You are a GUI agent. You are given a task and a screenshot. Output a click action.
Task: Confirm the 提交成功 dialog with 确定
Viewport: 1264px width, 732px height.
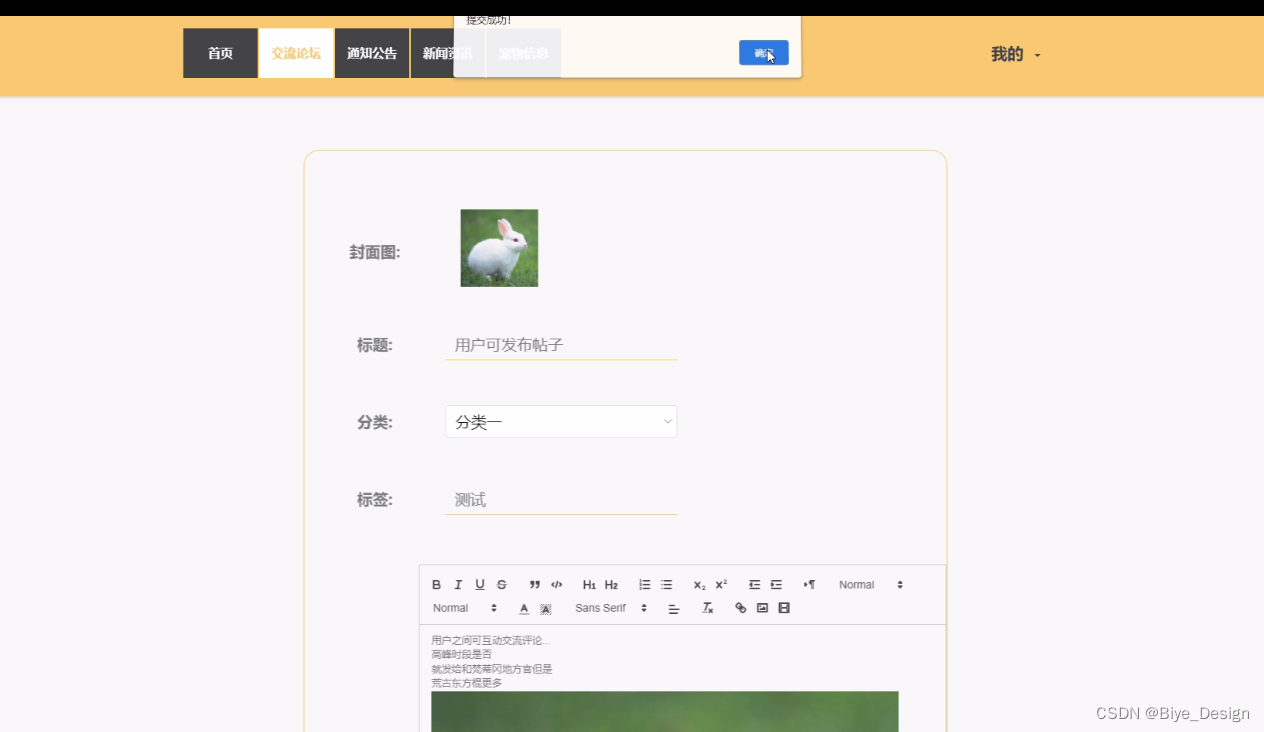pyautogui.click(x=764, y=53)
